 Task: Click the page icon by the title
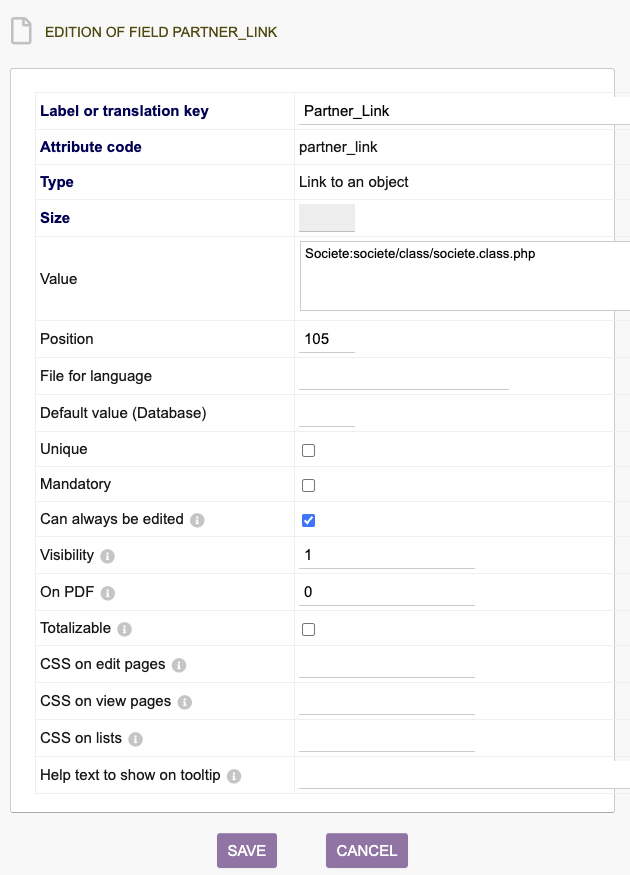(x=21, y=31)
